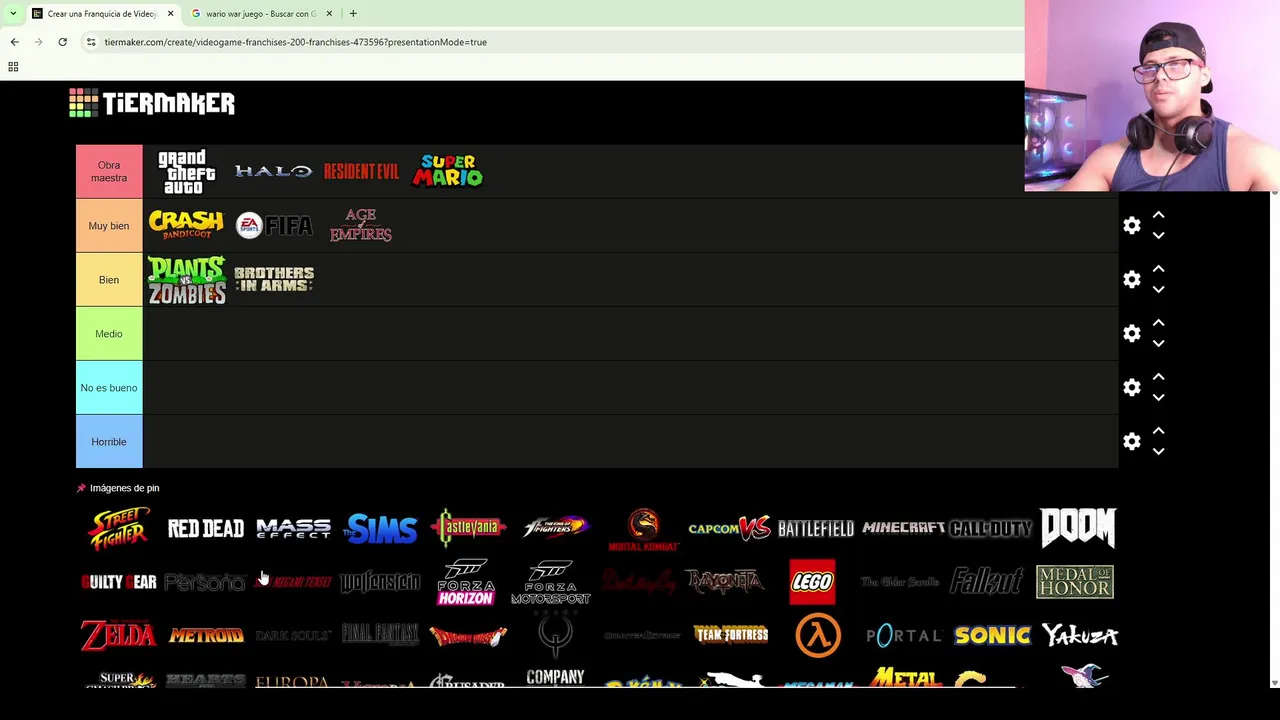Select the Plants vs Zombies logo
Viewport: 1280px width, 720px height.
[x=187, y=280]
